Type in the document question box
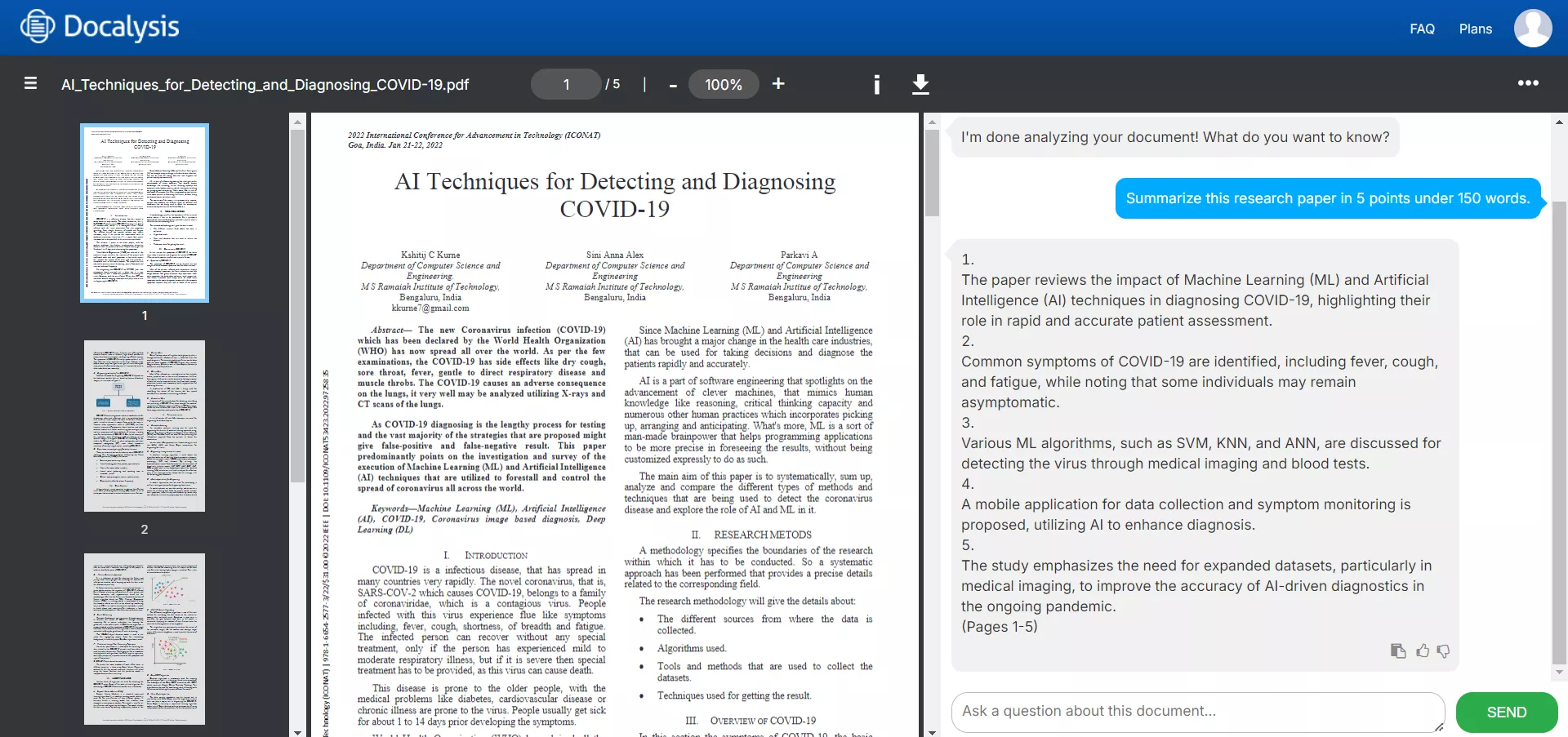Screen dimensions: 1568x737 pyautogui.click(x=1196, y=712)
